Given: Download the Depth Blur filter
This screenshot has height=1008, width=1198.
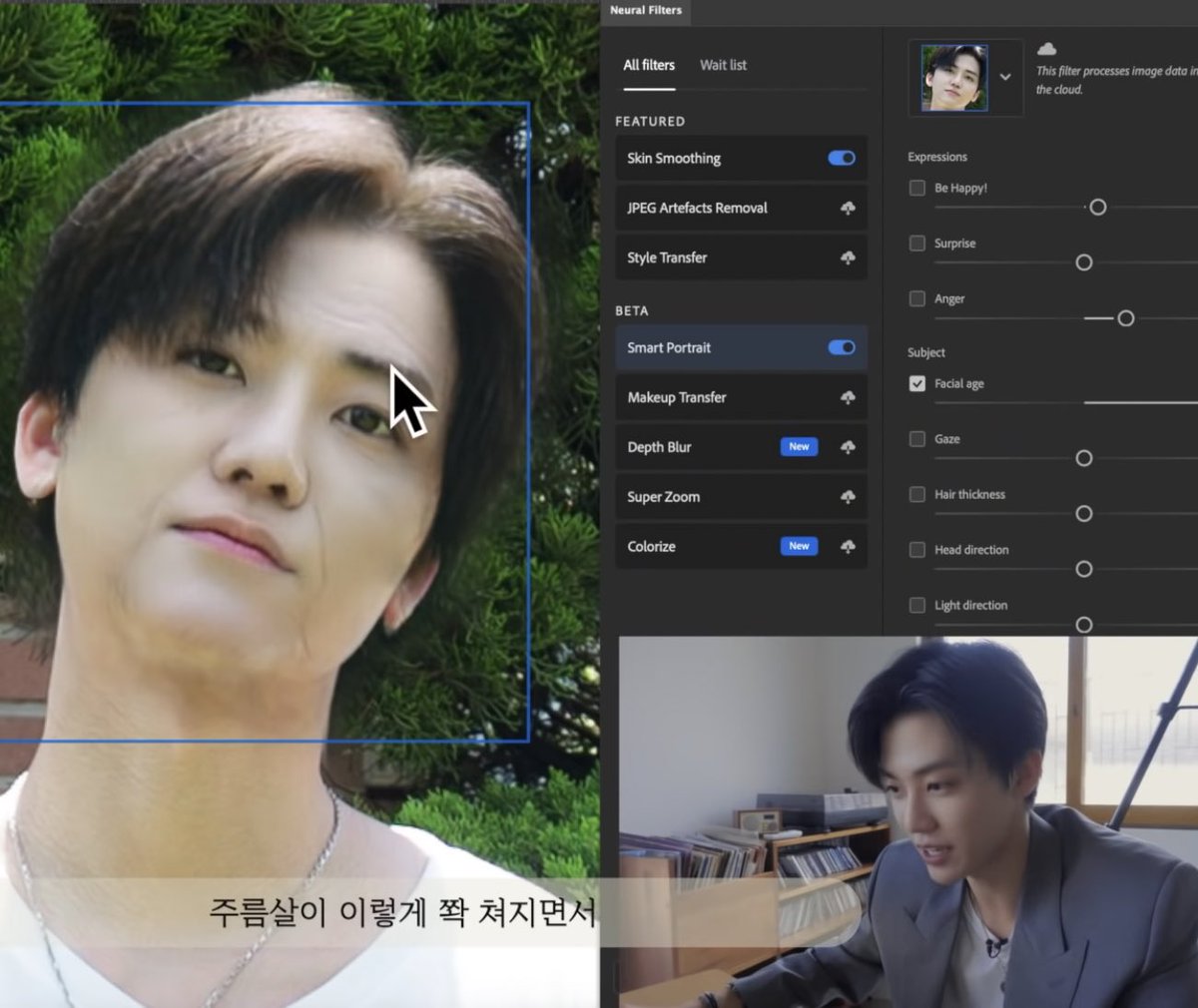Looking at the screenshot, I should point(848,447).
